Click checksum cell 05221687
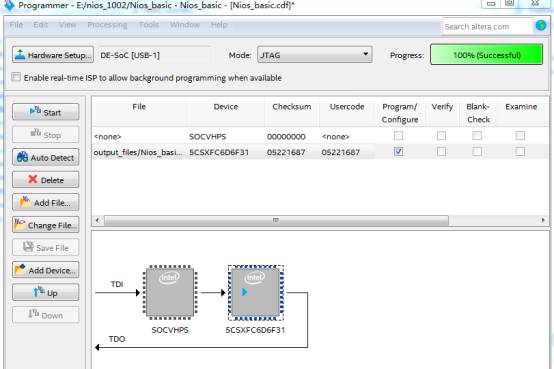The height and width of the screenshot is (369, 554). pos(292,152)
